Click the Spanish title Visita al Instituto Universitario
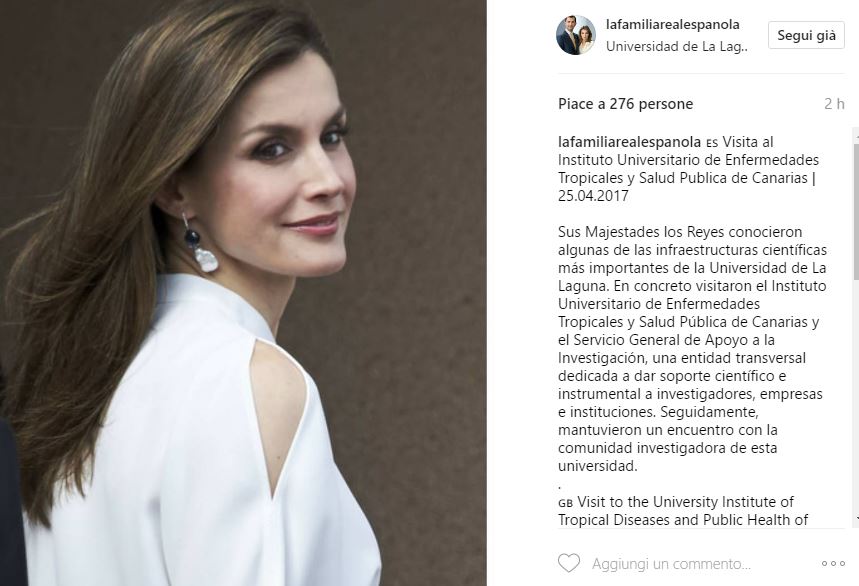Viewport: 859px width, 586px height. tap(689, 169)
